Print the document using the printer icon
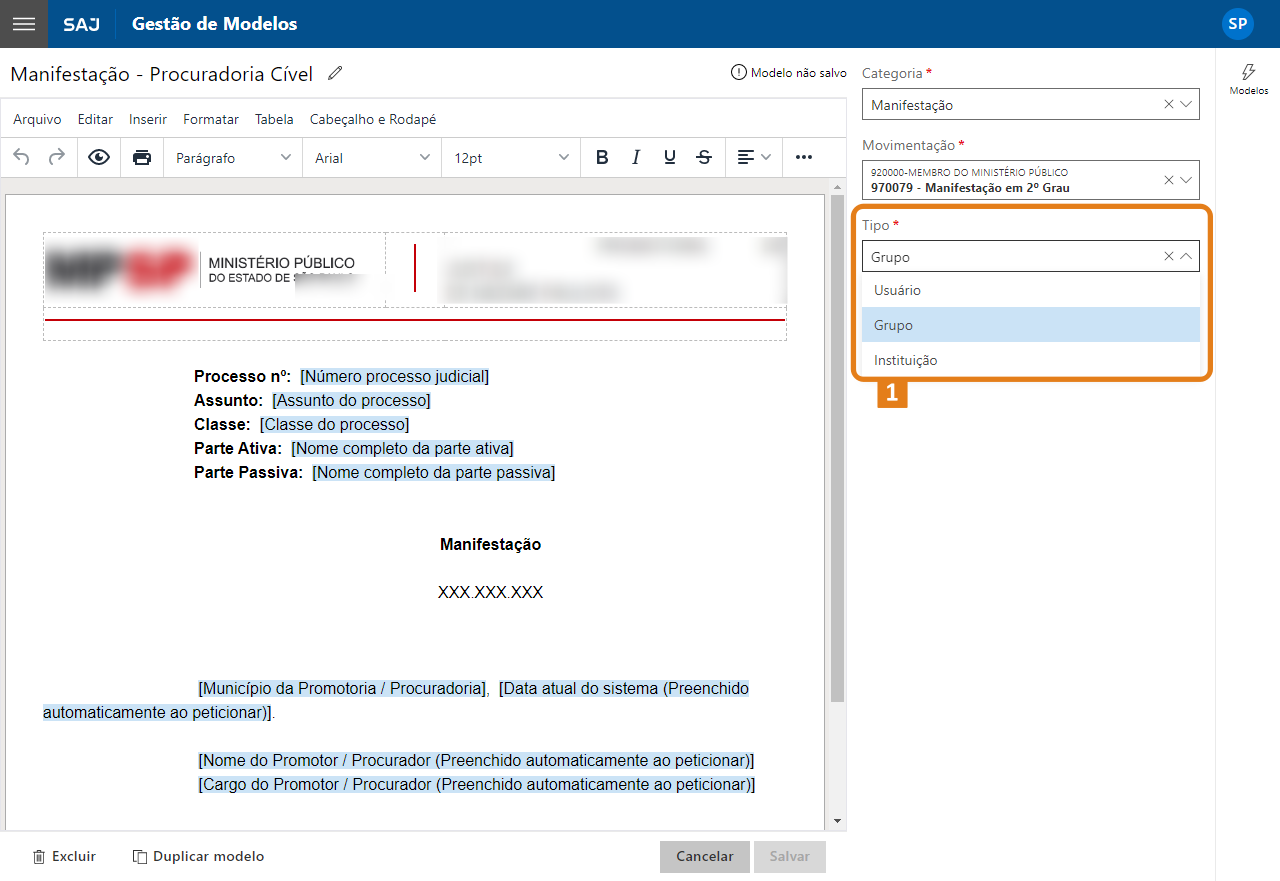 click(x=139, y=157)
